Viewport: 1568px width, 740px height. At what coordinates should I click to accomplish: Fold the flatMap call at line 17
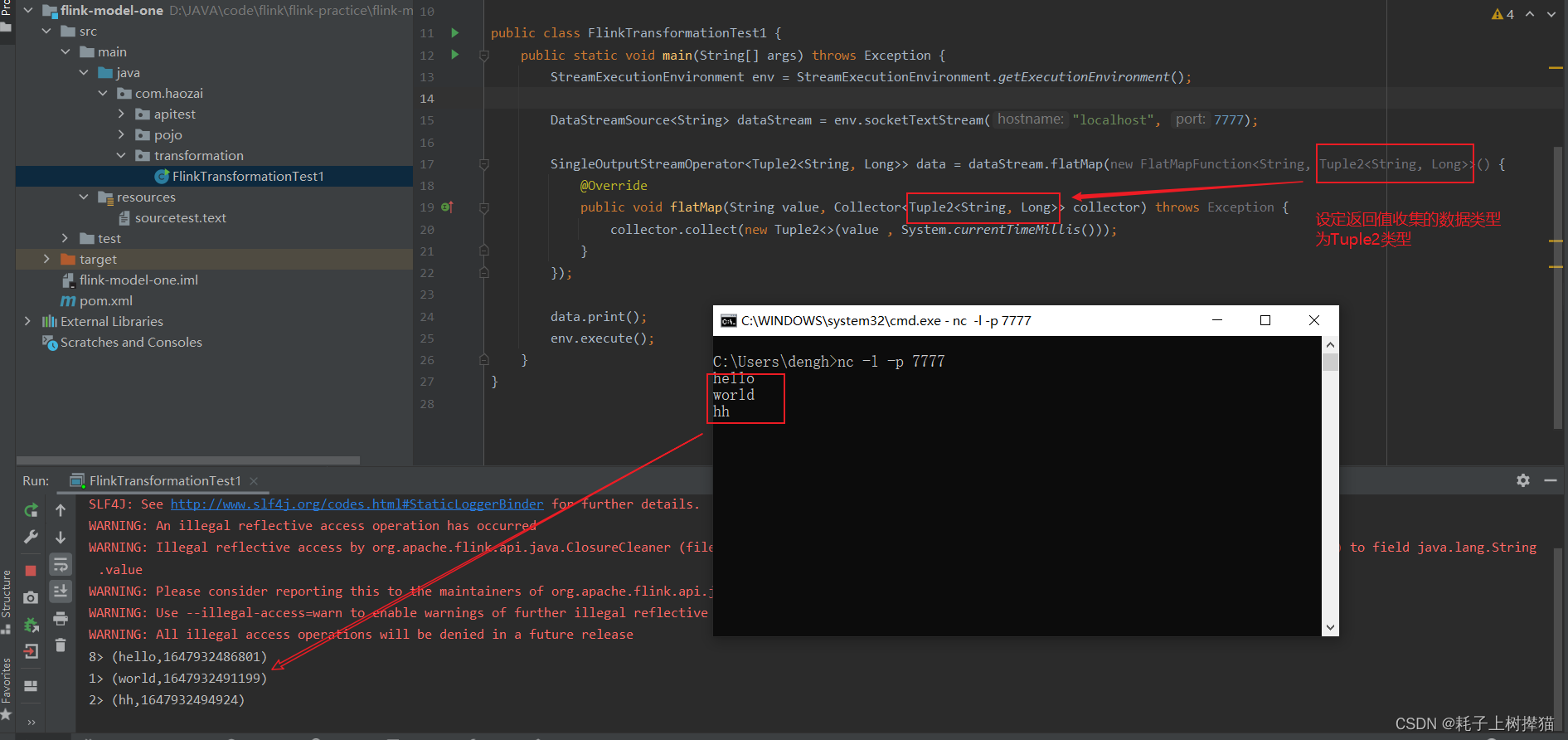tap(484, 164)
